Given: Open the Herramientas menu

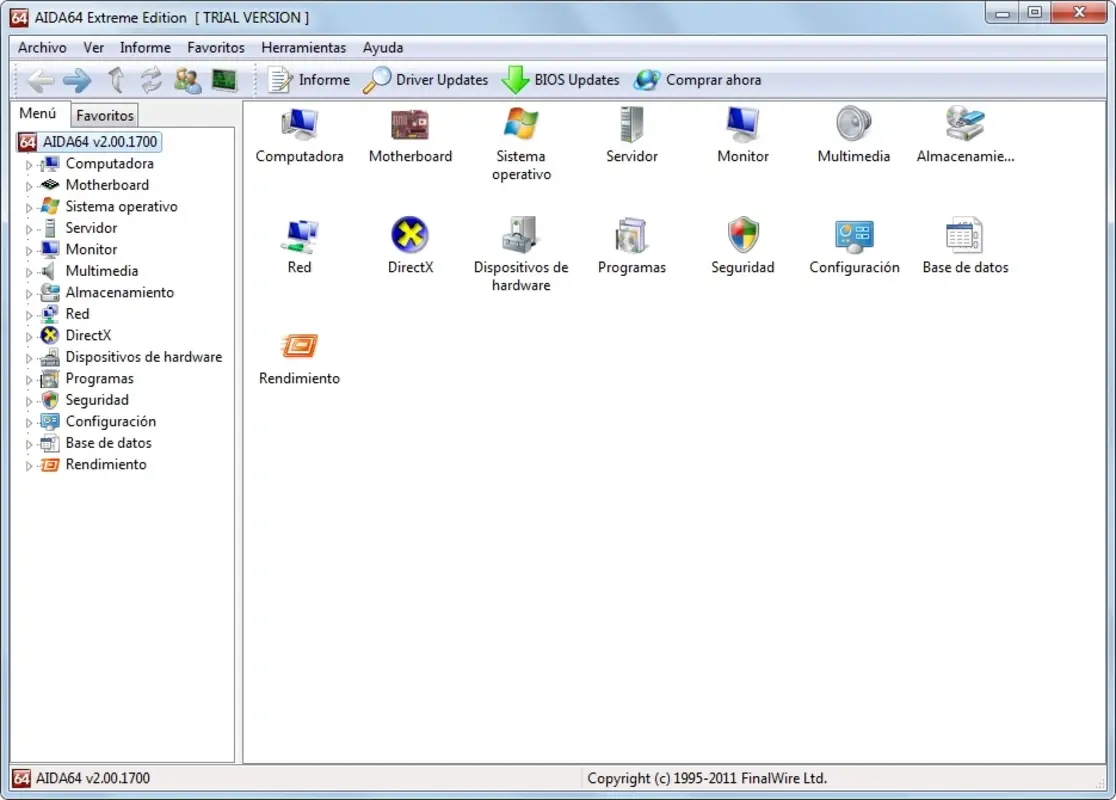Looking at the screenshot, I should coord(303,47).
